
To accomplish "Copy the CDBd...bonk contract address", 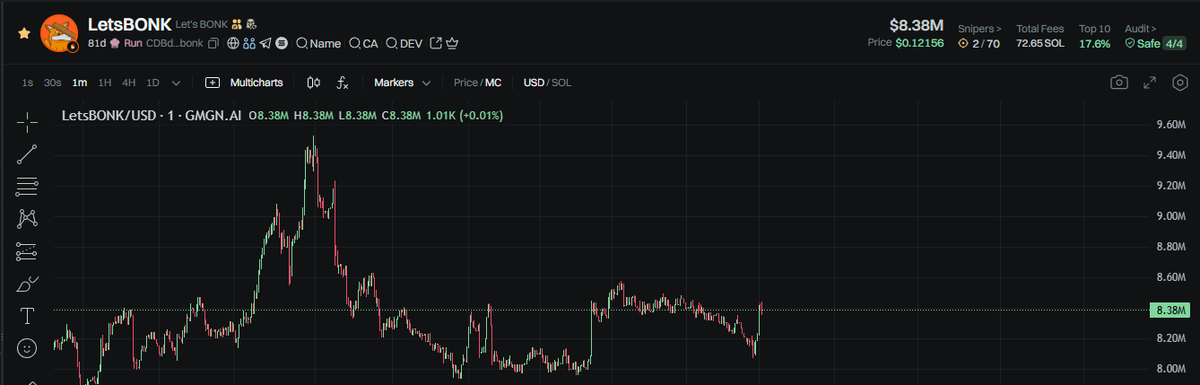I will click(x=213, y=43).
